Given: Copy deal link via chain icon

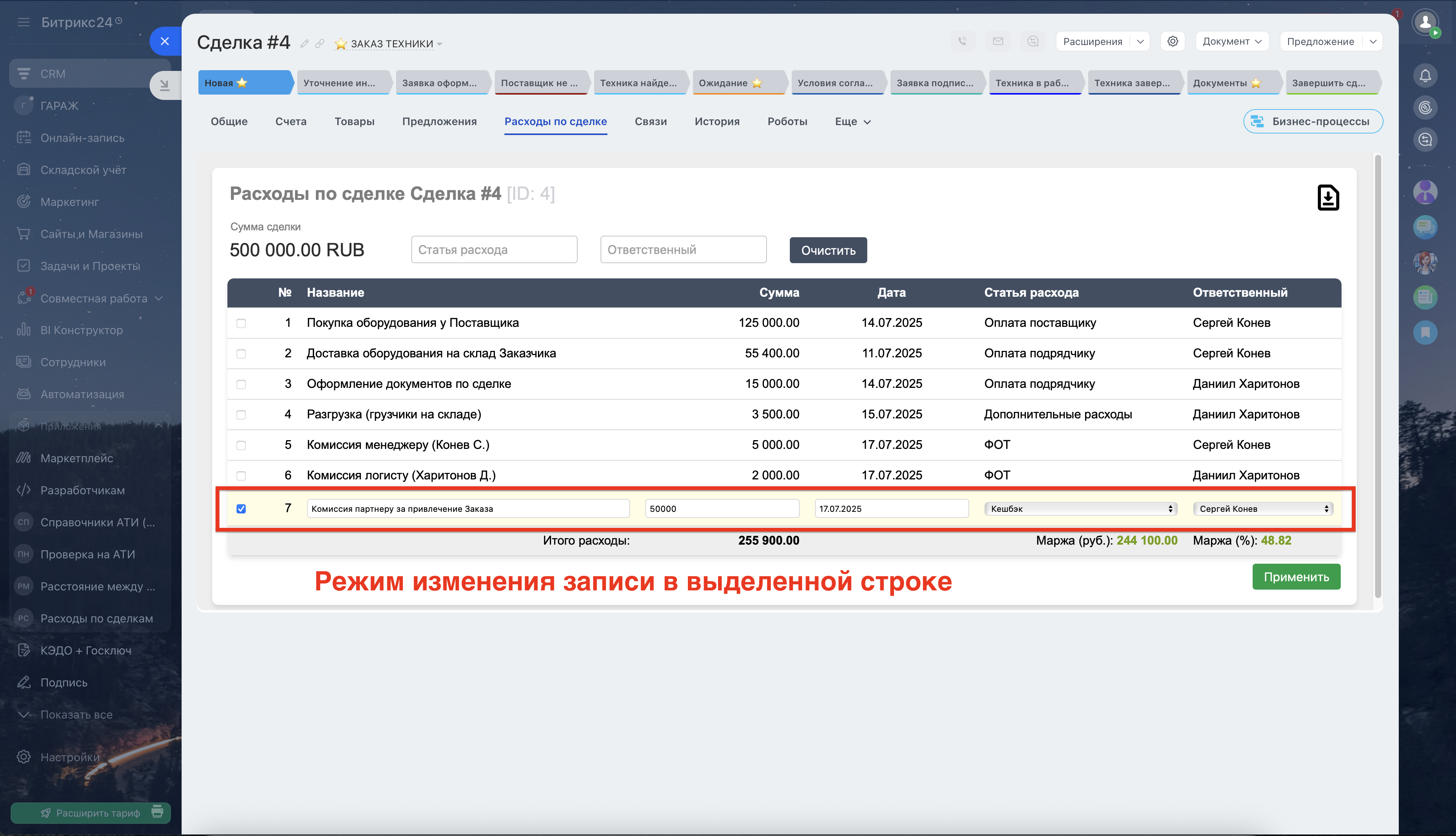Looking at the screenshot, I should (x=320, y=43).
